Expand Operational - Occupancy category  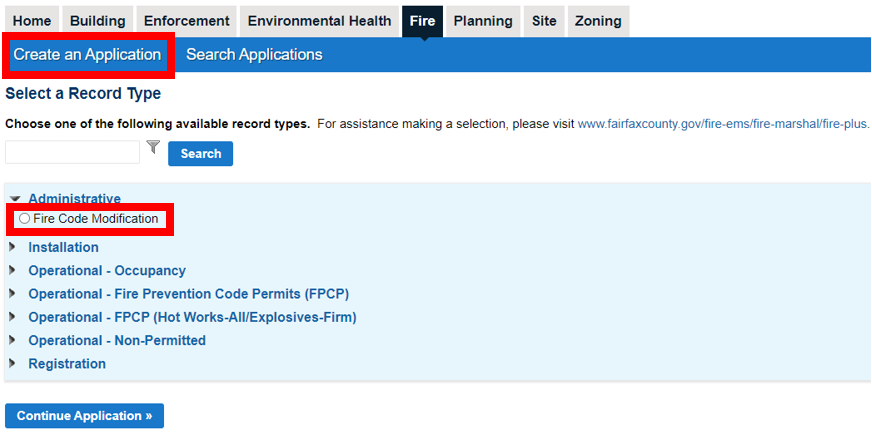pos(13,271)
